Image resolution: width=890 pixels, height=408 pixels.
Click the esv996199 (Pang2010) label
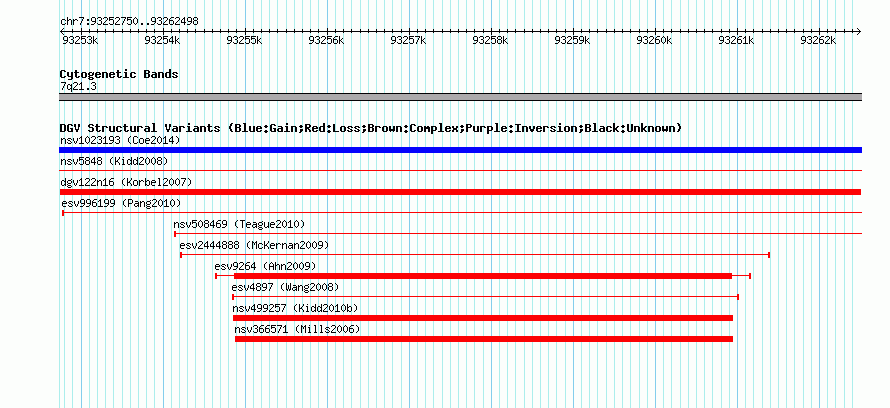tap(121, 203)
